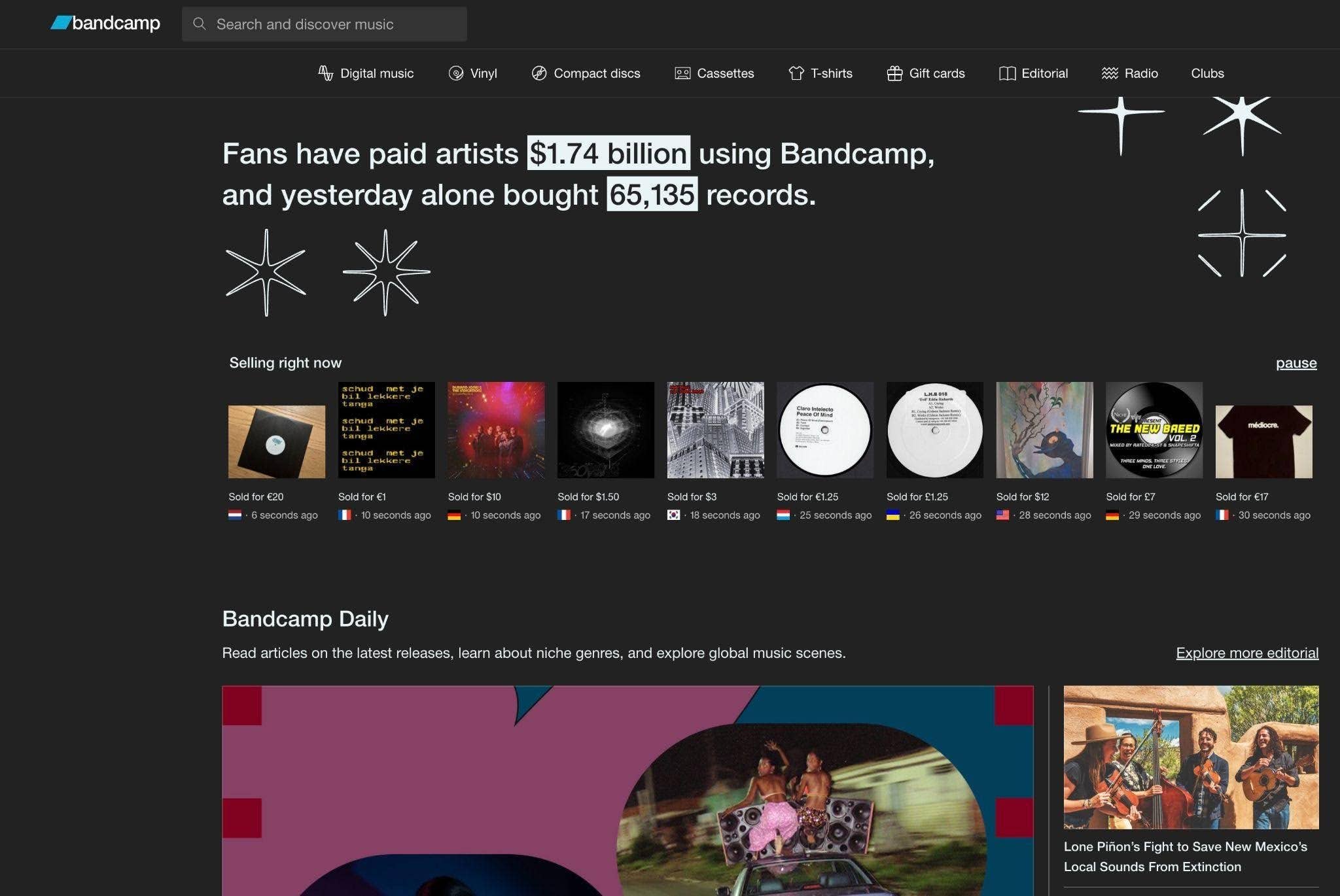
Task: Click the French flag under €1 sale
Action: [x=345, y=515]
